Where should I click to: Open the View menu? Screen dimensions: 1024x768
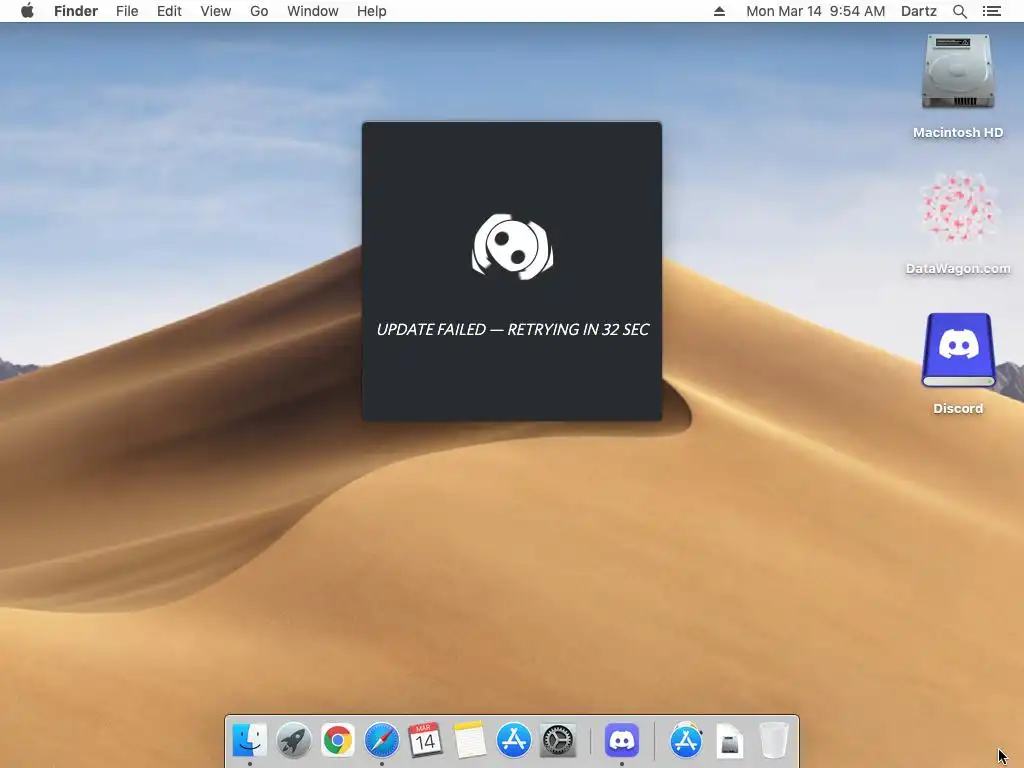pyautogui.click(x=216, y=11)
